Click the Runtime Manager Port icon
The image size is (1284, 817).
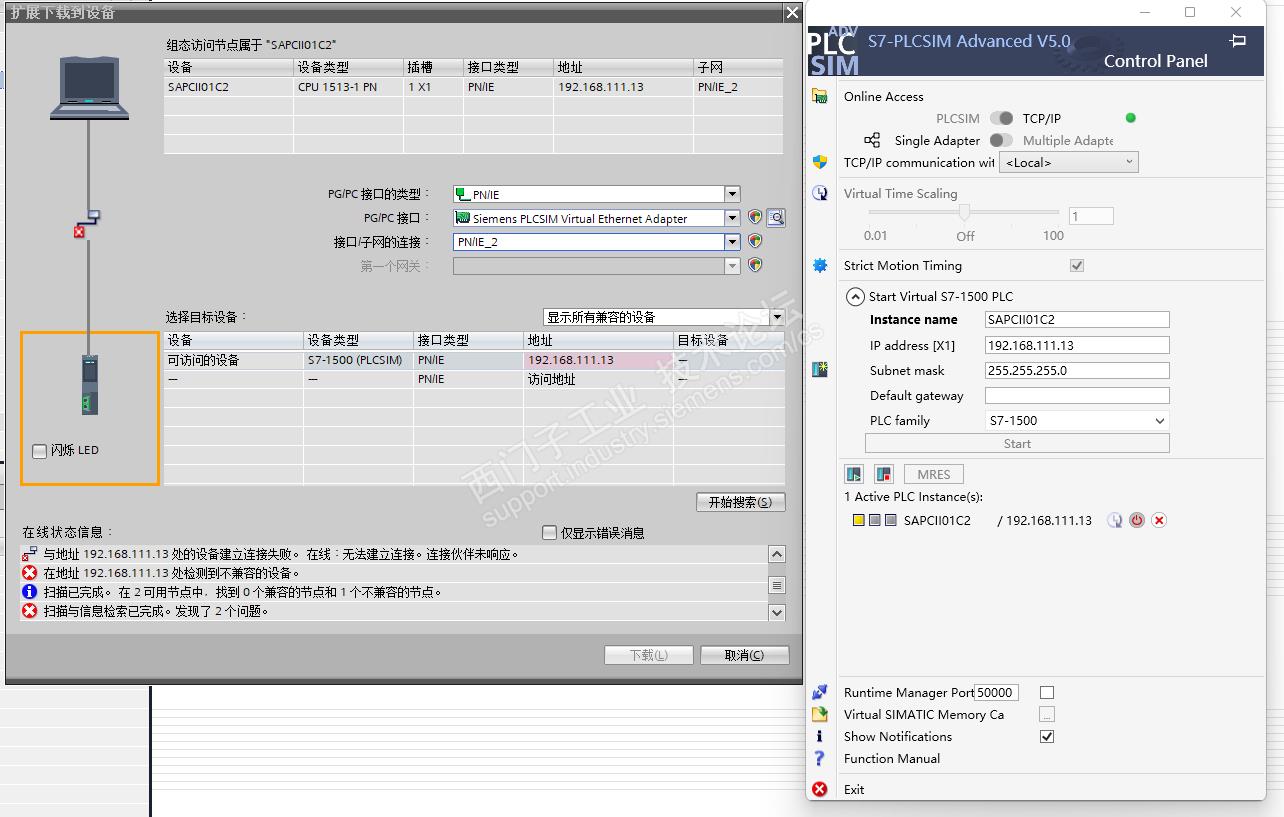coord(820,692)
